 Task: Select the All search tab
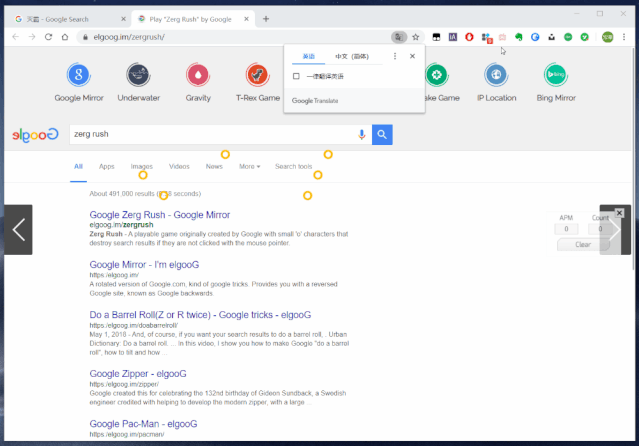tap(78, 166)
